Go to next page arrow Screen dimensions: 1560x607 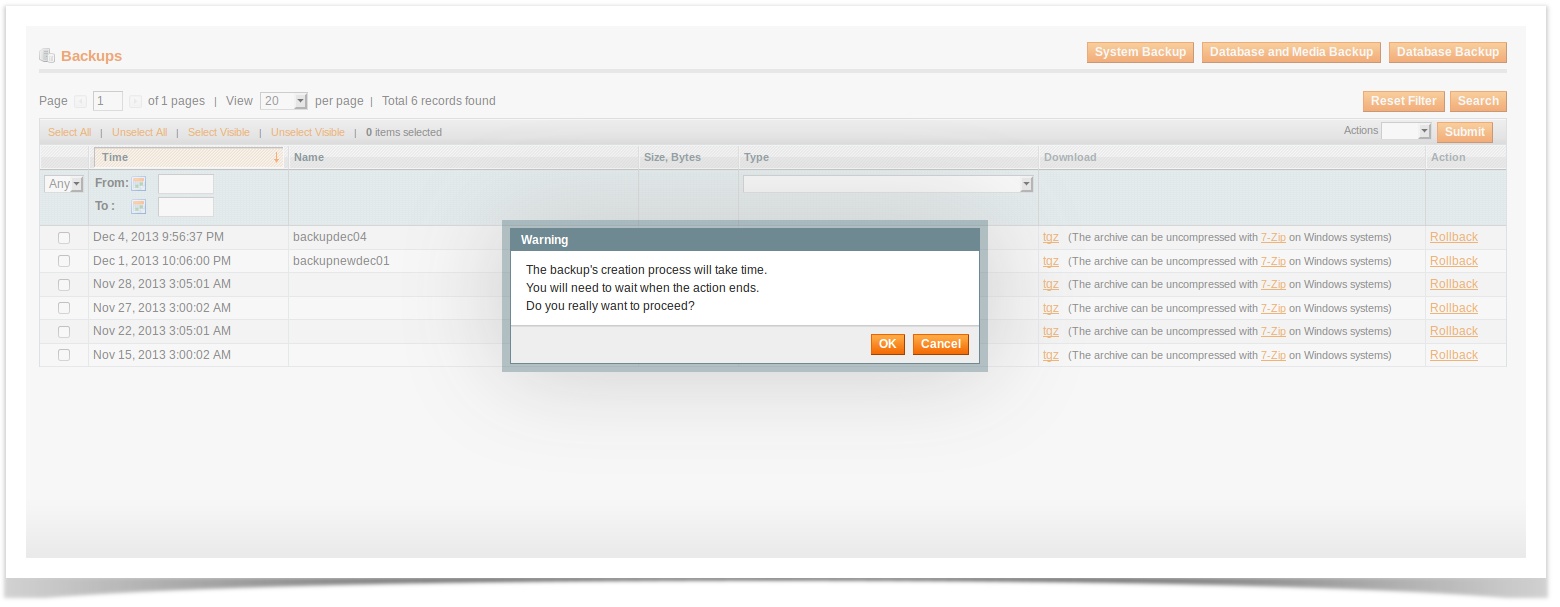[x=135, y=101]
